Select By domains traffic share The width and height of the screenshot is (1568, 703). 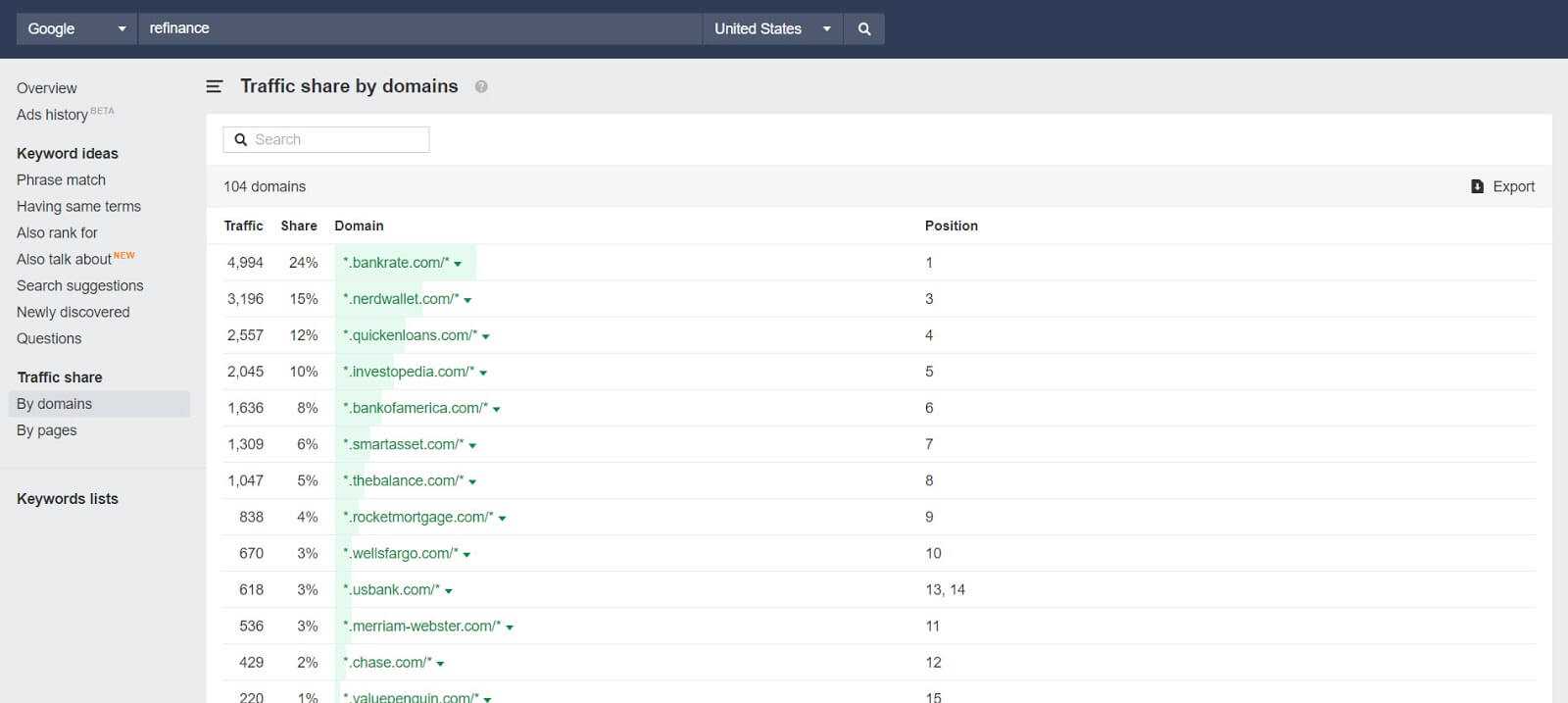(99, 404)
